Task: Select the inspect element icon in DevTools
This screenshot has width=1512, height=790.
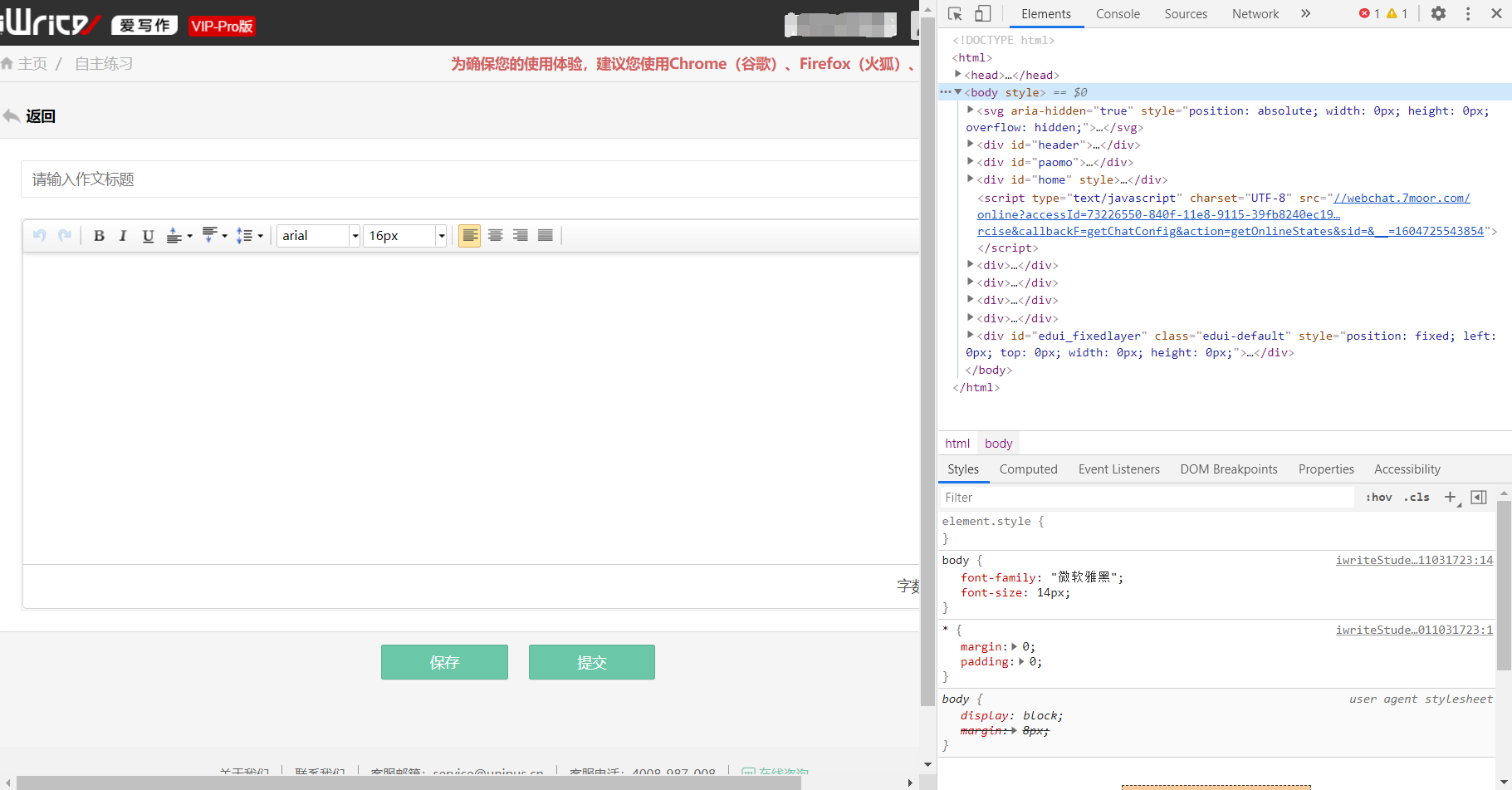Action: point(956,13)
